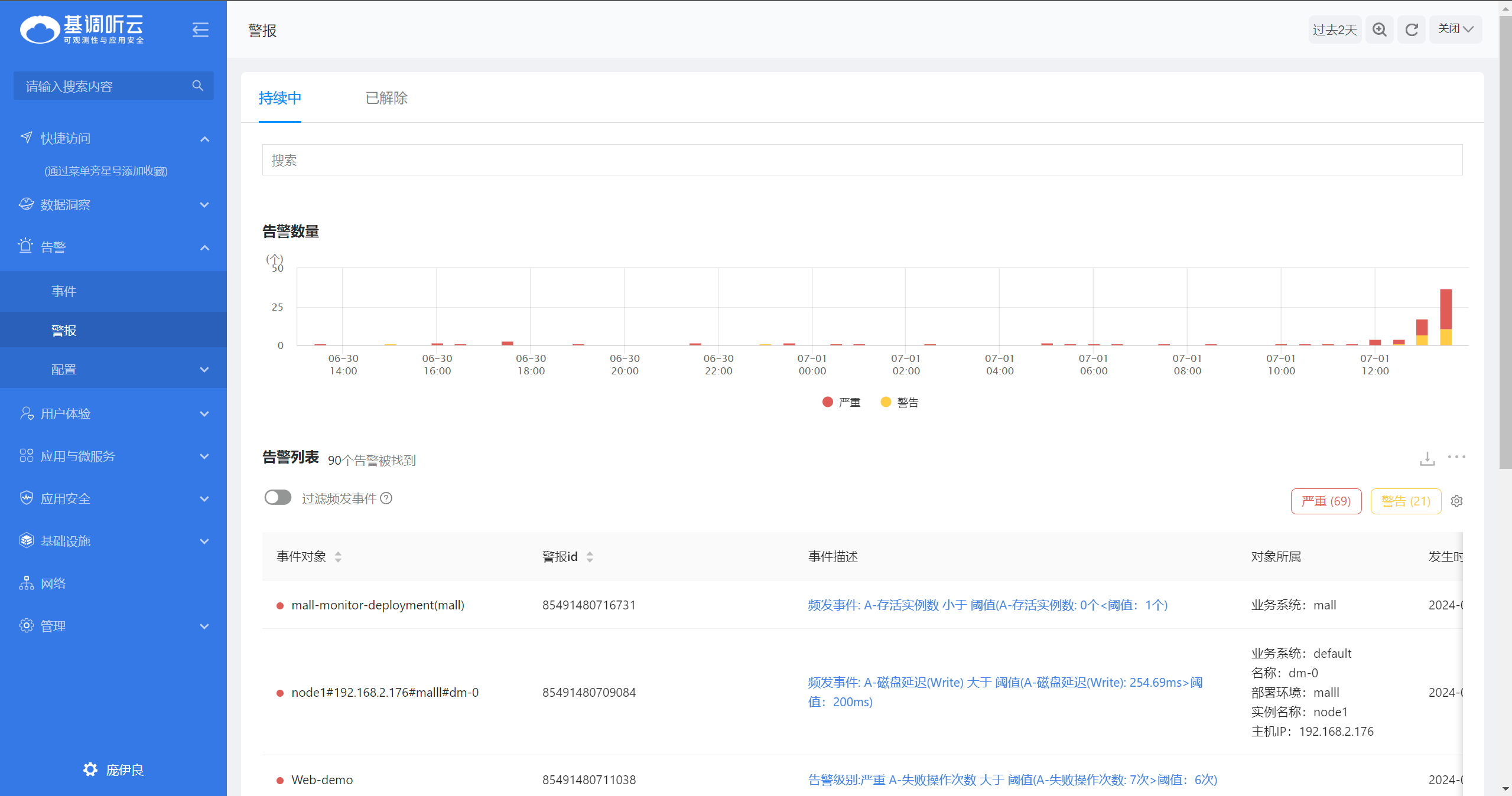1512x796 pixels.
Task: Filter by 严重 (69) alerts
Action: [x=1326, y=501]
